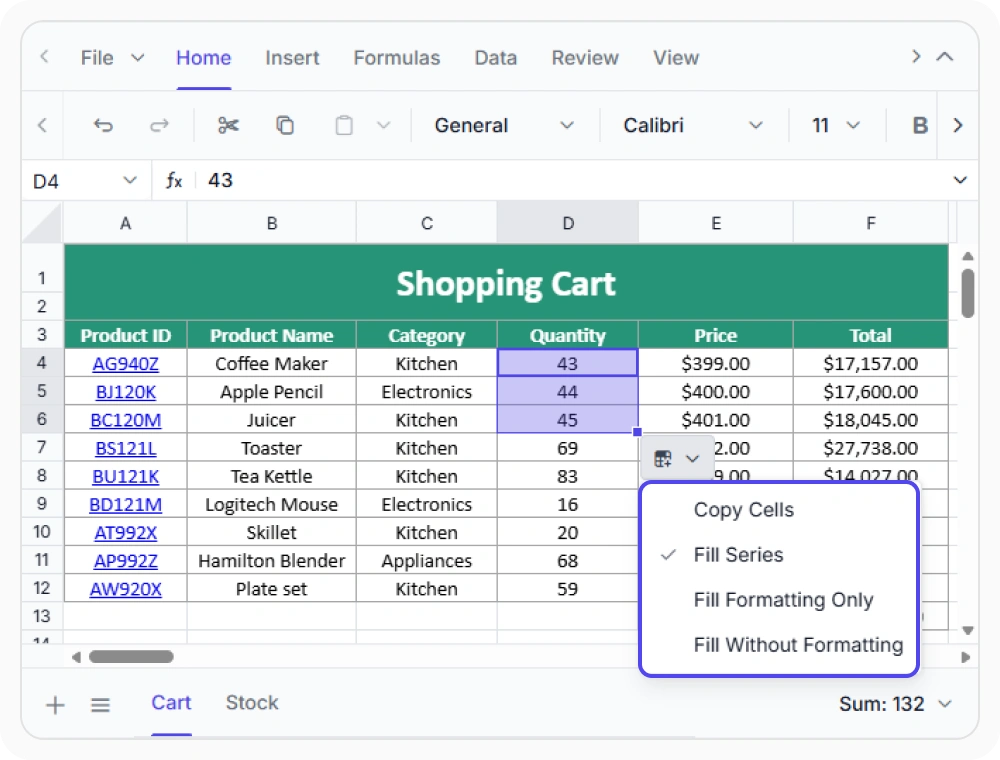The height and width of the screenshot is (760, 1000).
Task: Click the Undo icon
Action: 103,126
